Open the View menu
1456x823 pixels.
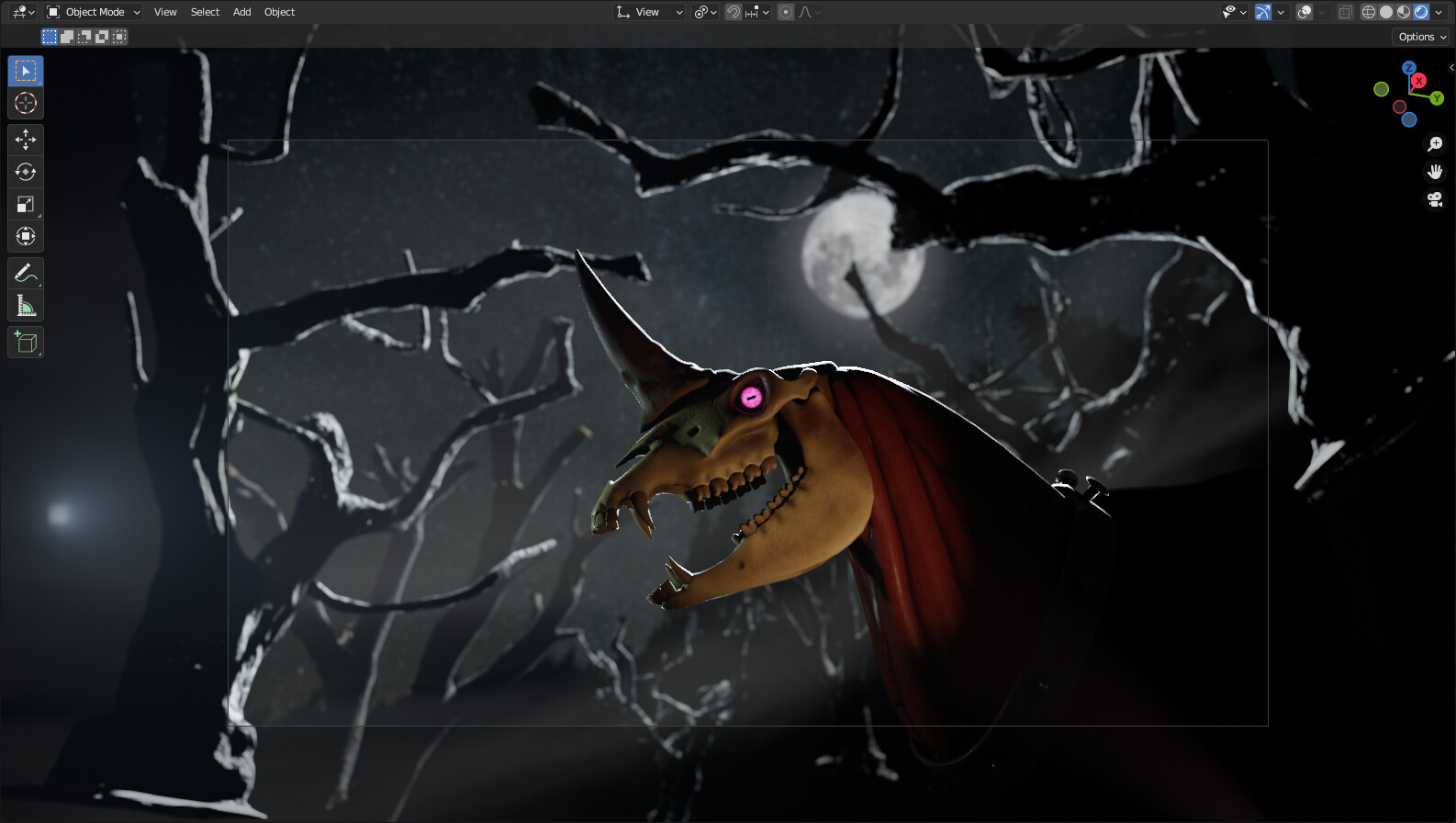coord(165,12)
